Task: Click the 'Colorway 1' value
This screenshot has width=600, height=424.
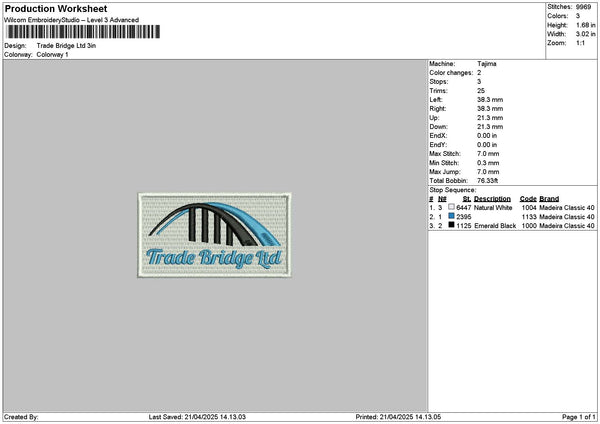Action: (x=52, y=55)
